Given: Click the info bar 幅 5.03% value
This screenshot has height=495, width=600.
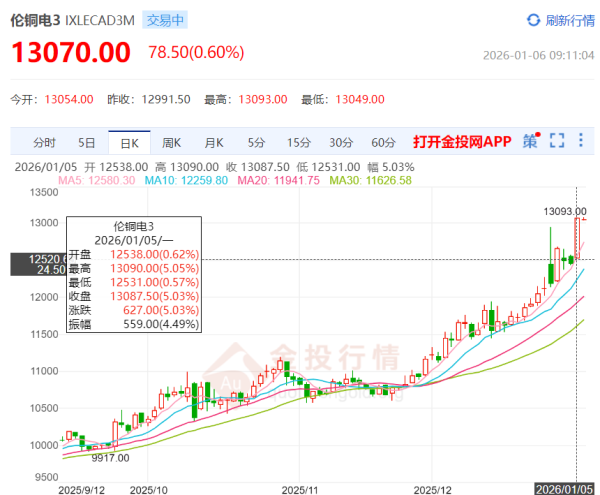Looking at the screenshot, I should click(x=391, y=167).
